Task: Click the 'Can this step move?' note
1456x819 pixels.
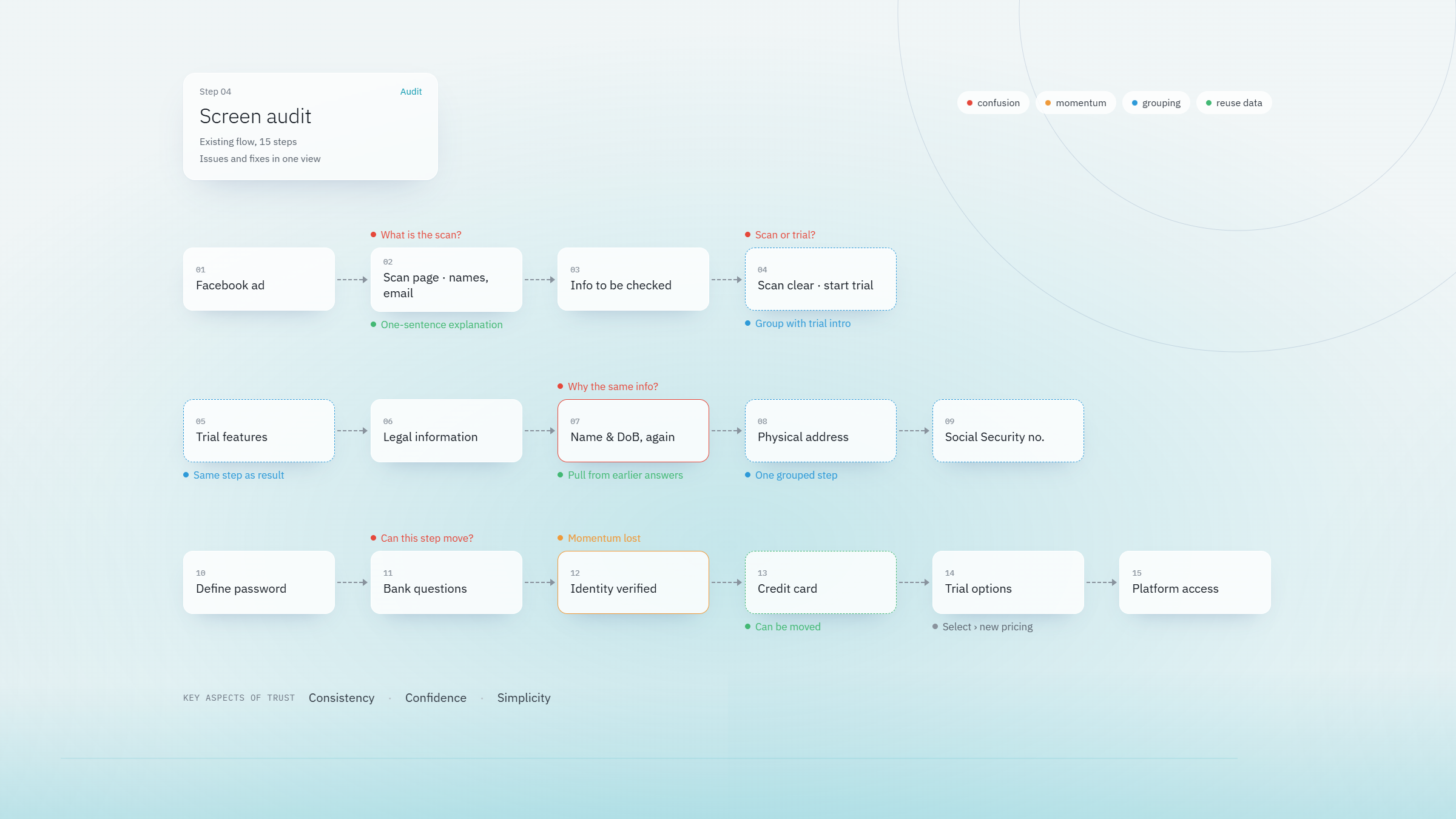Action: click(x=422, y=538)
